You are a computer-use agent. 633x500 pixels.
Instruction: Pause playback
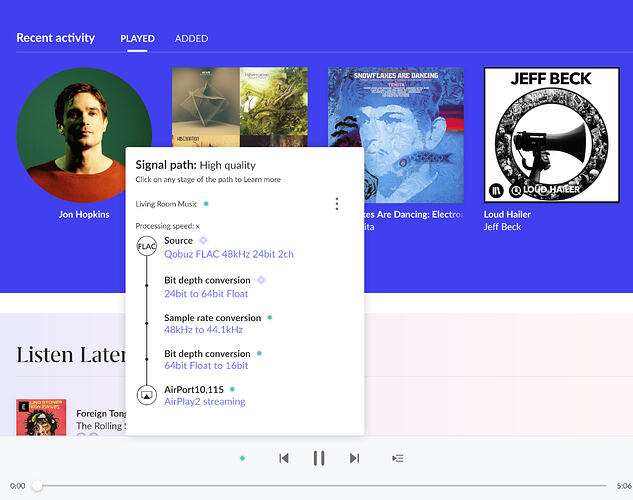click(x=319, y=458)
